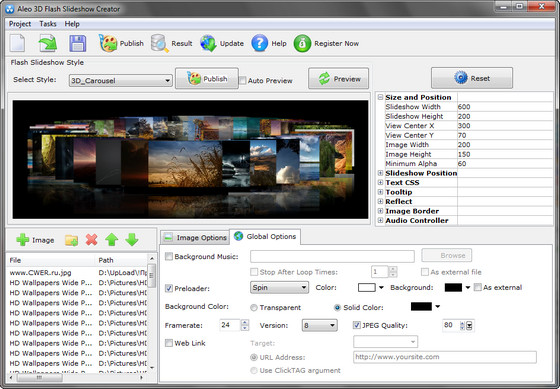Delete selected image with red X
The image size is (560, 389).
coord(91,240)
